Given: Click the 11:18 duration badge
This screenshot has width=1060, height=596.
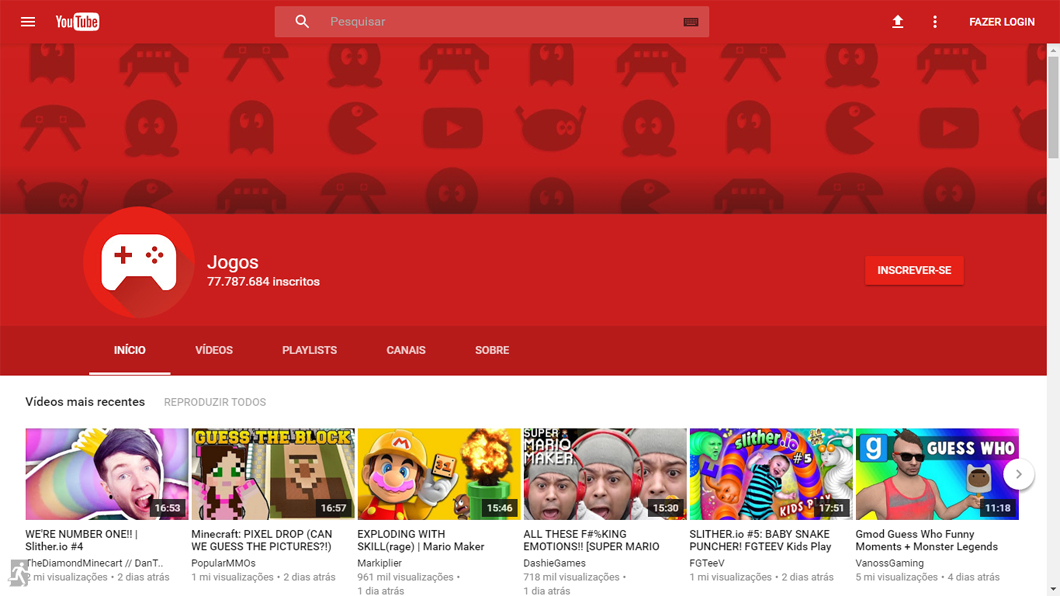Looking at the screenshot, I should click(x=997, y=507).
